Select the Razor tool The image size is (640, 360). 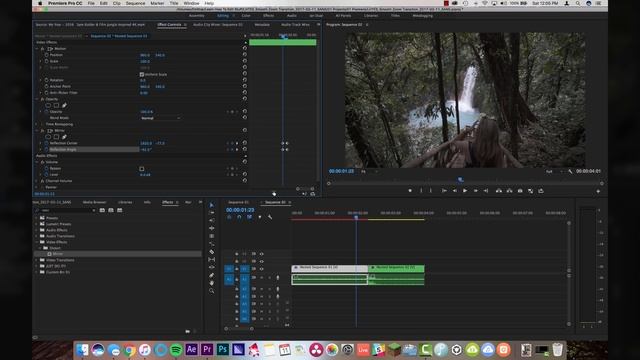[x=211, y=252]
